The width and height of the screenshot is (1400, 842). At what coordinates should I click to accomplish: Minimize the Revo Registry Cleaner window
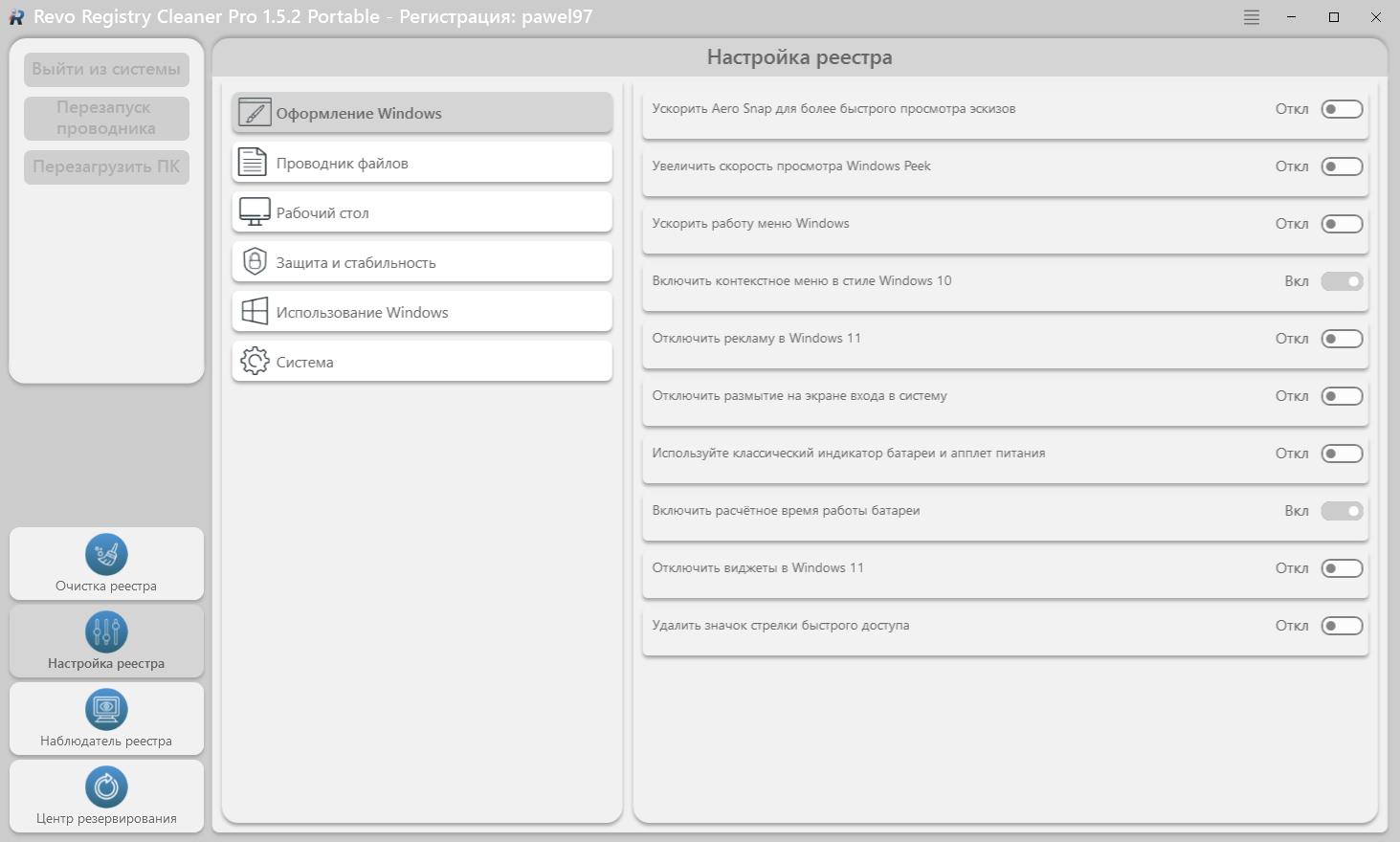click(1293, 17)
